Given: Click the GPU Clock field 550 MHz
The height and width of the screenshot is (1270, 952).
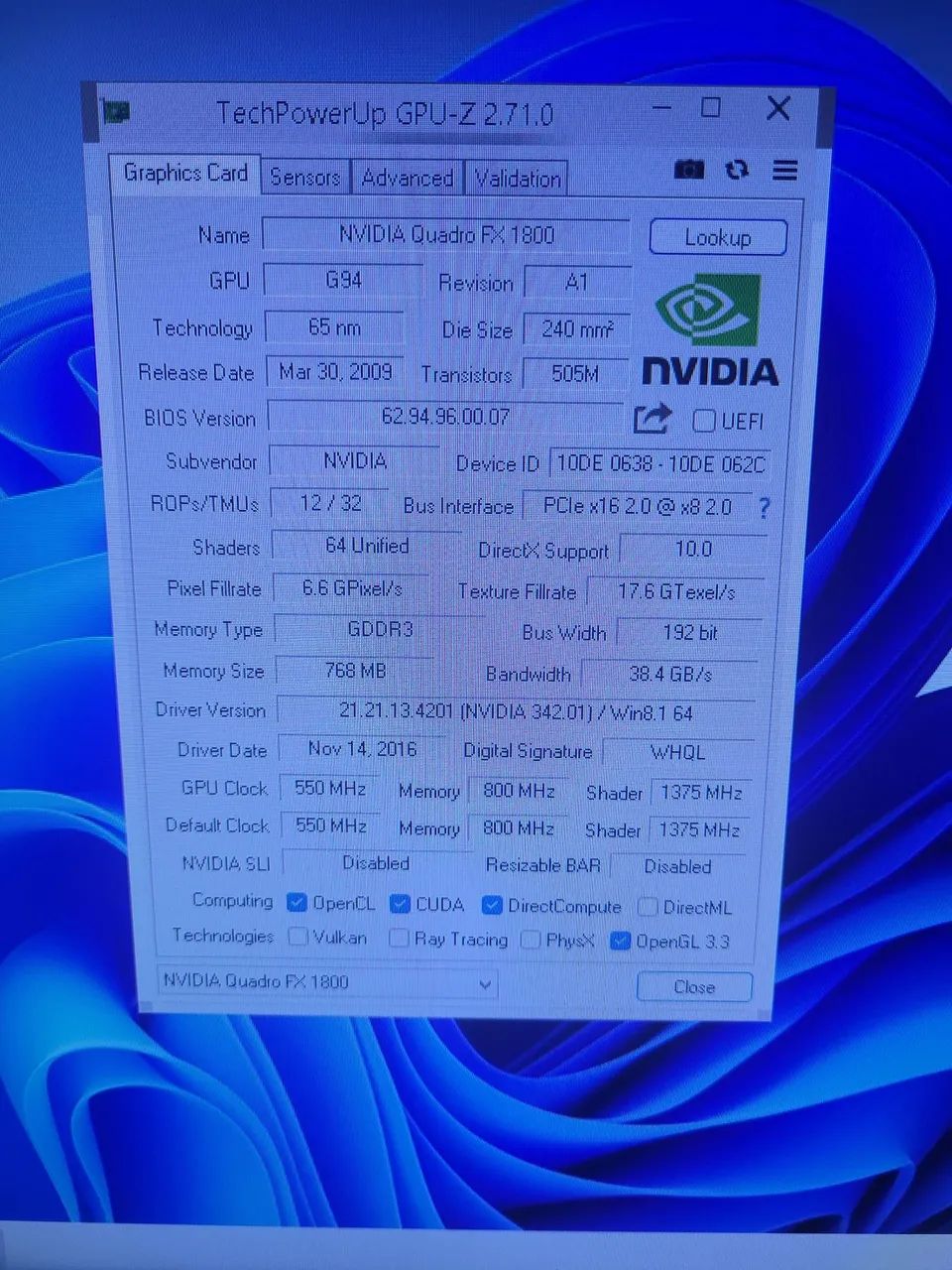Looking at the screenshot, I should 330,789.
